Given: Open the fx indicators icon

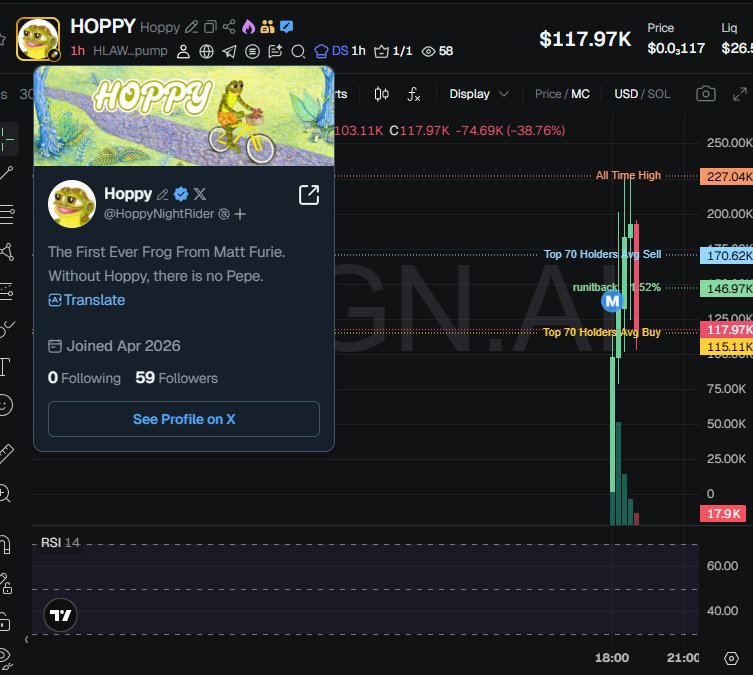Looking at the screenshot, I should tap(413, 94).
